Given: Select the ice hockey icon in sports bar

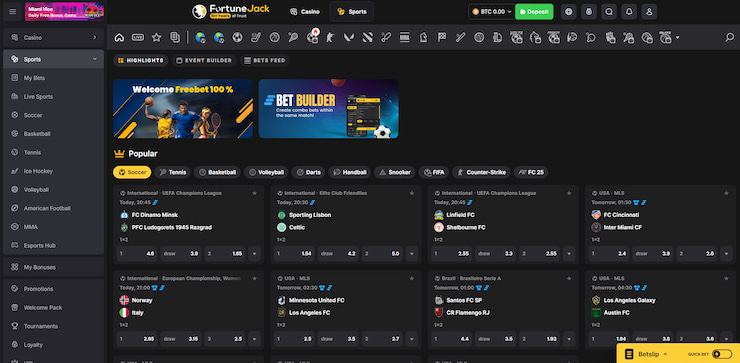Looking at the screenshot, I should point(256,37).
